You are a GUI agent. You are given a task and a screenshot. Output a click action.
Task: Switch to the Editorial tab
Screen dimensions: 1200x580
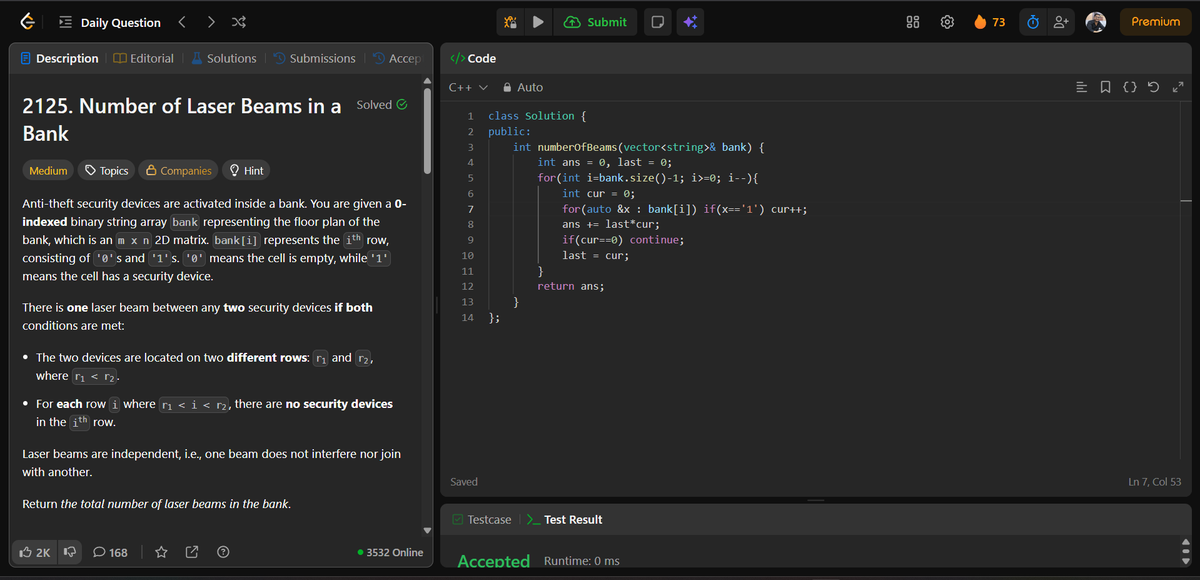(x=144, y=59)
